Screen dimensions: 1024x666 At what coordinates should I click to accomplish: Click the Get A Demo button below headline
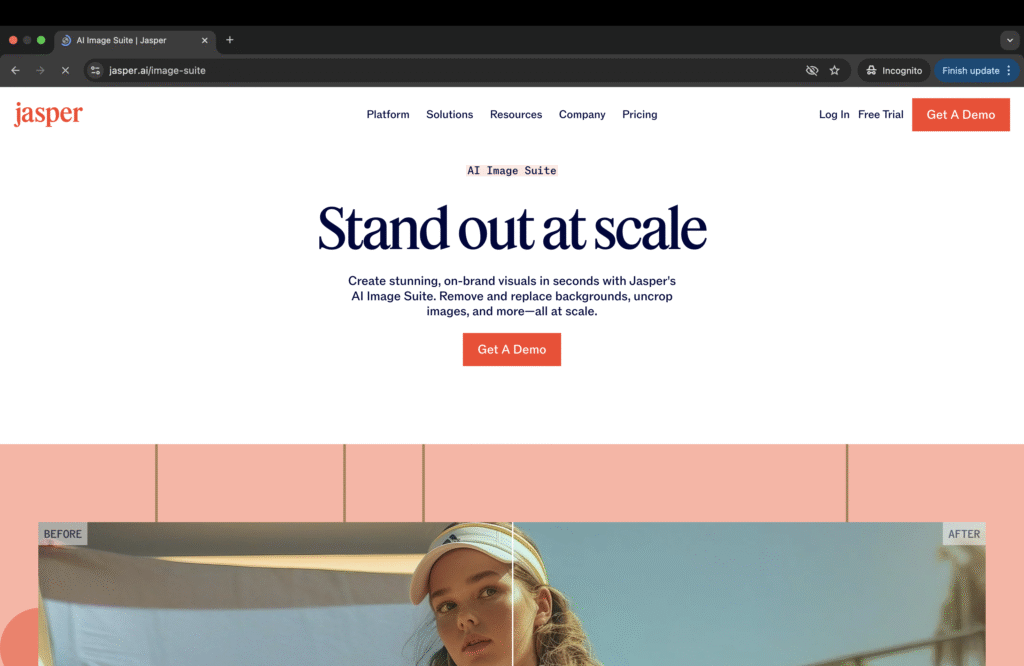pyautogui.click(x=511, y=350)
